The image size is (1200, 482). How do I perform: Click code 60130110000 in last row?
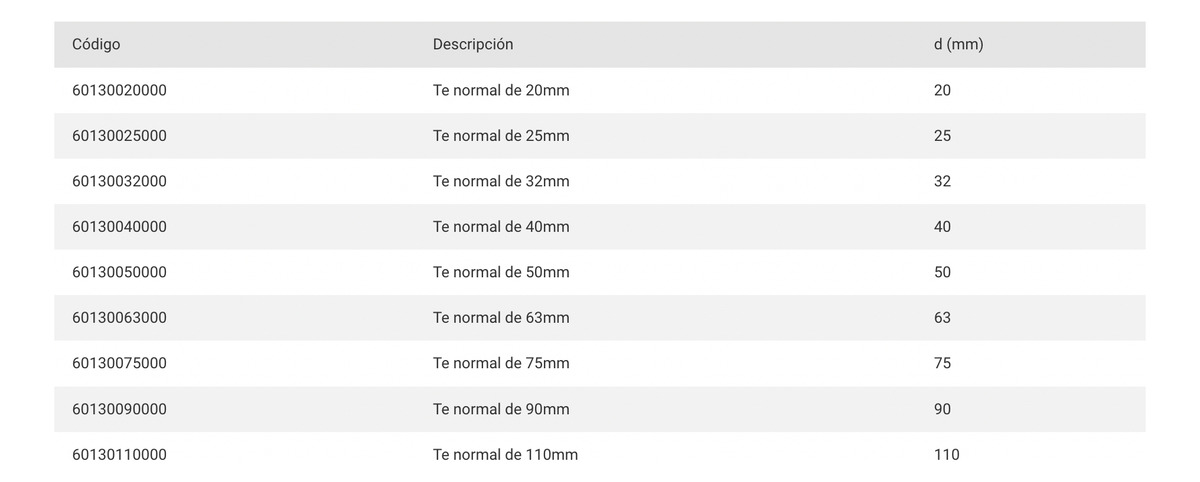click(x=119, y=455)
